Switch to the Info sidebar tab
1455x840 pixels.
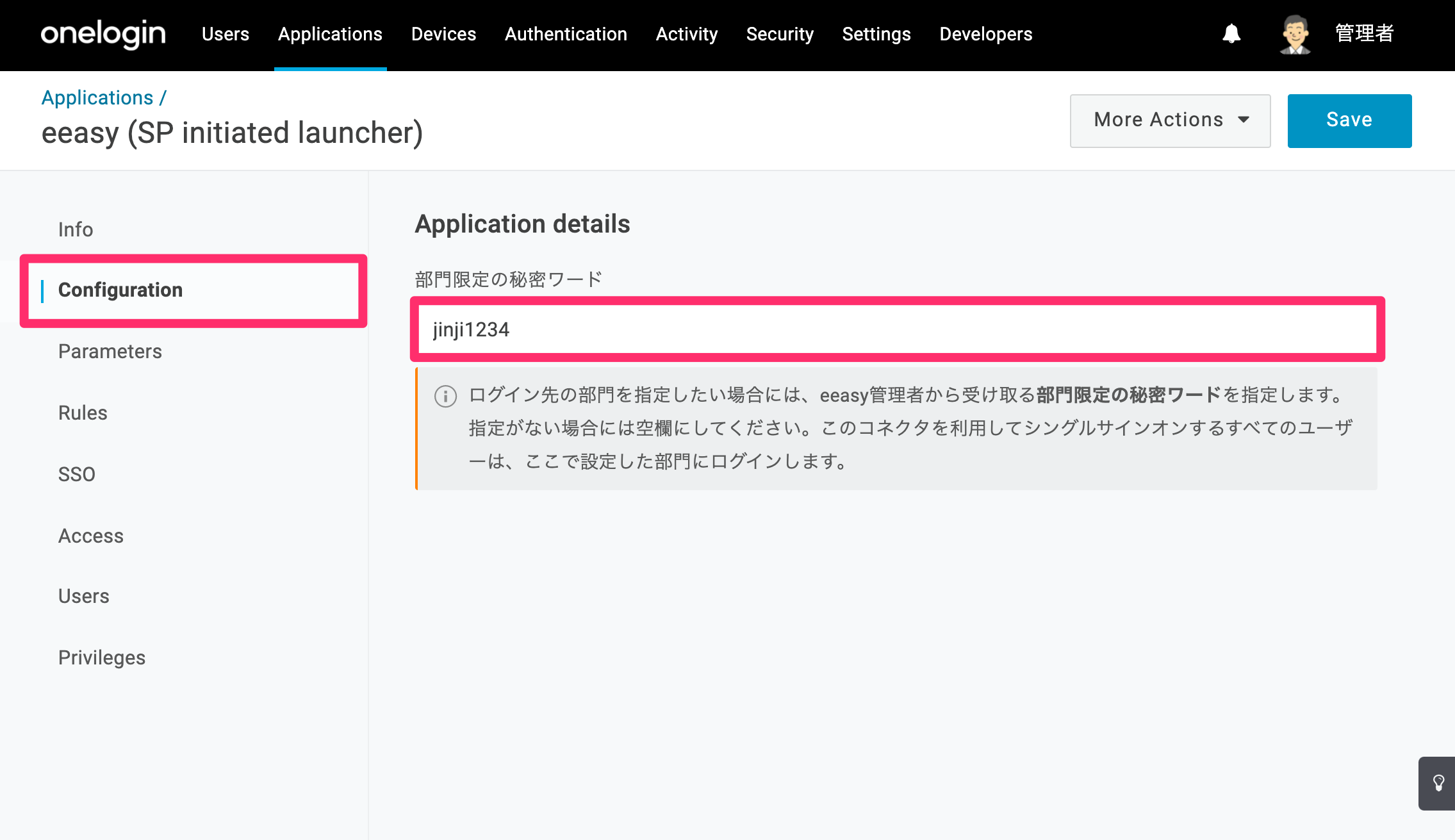[76, 229]
